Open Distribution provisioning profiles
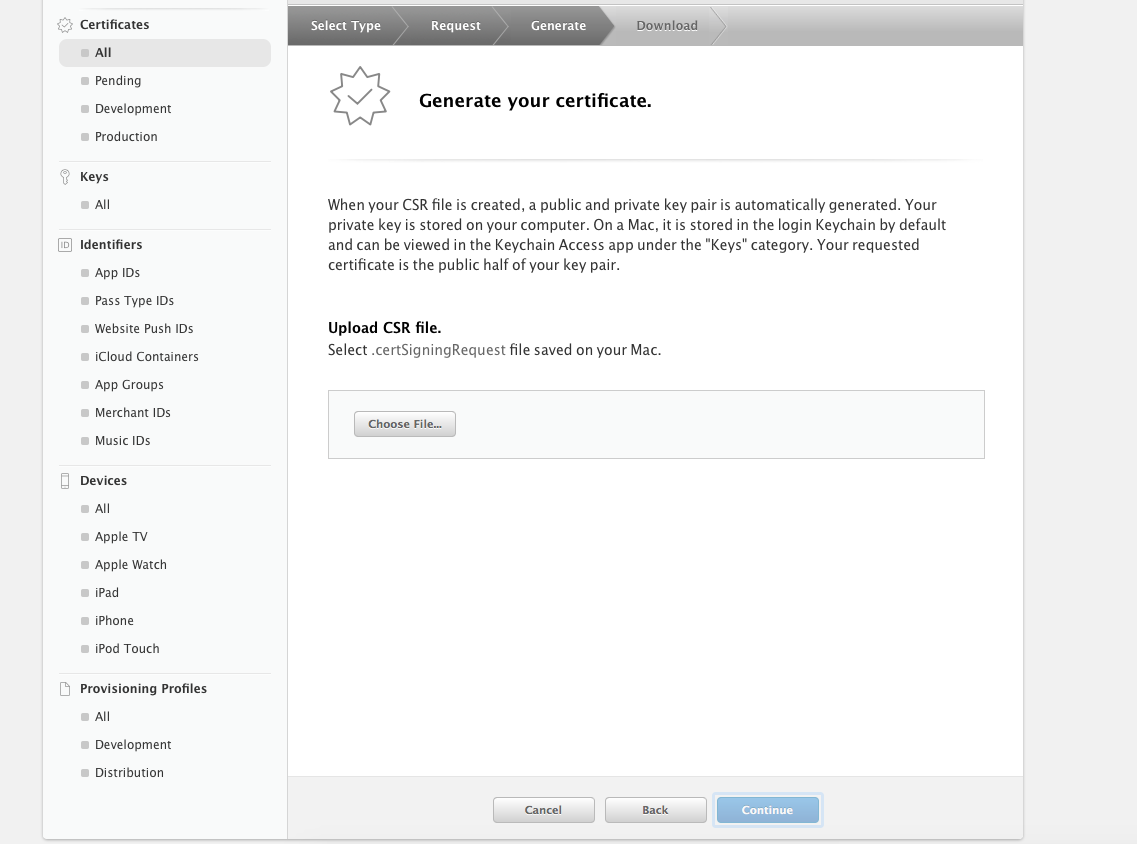1137x844 pixels. pos(129,773)
